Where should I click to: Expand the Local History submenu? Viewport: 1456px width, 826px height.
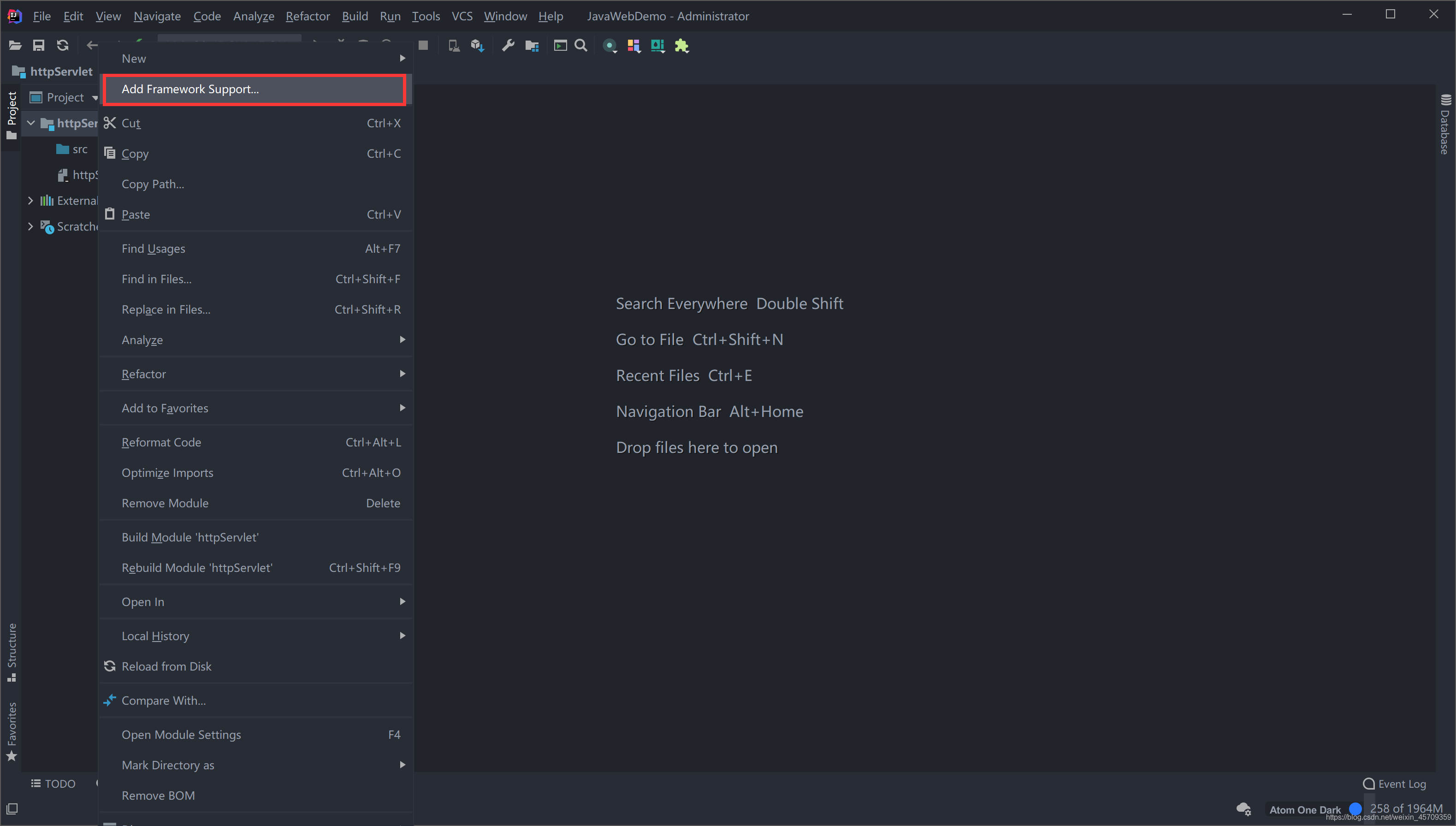point(256,636)
